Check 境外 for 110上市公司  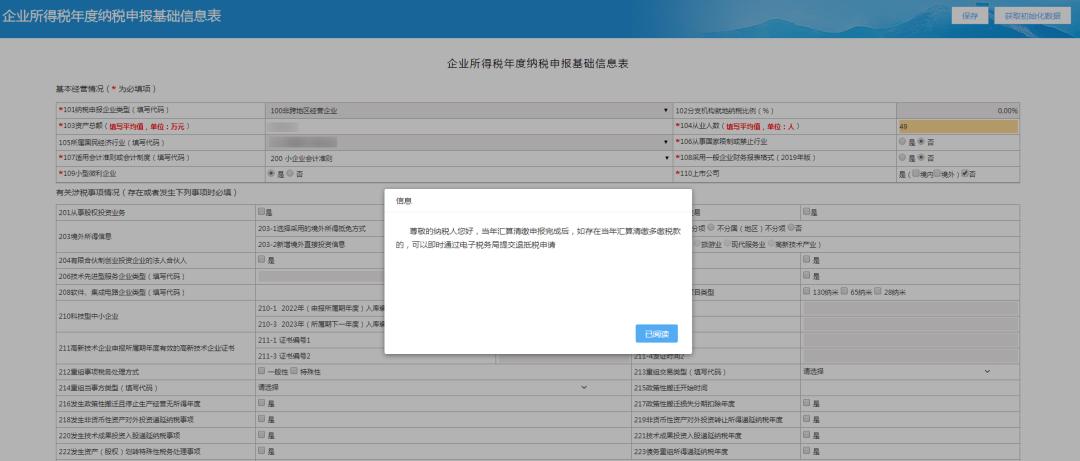click(x=937, y=174)
